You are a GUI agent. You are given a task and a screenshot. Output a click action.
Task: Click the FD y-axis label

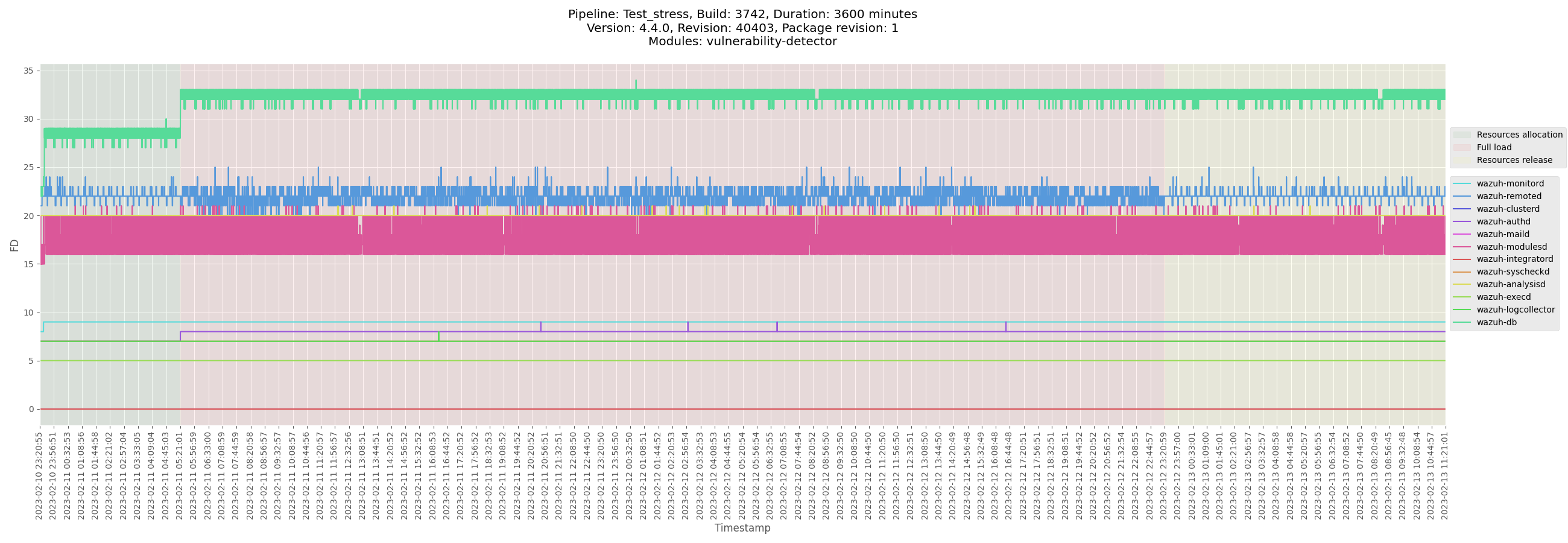click(x=14, y=246)
